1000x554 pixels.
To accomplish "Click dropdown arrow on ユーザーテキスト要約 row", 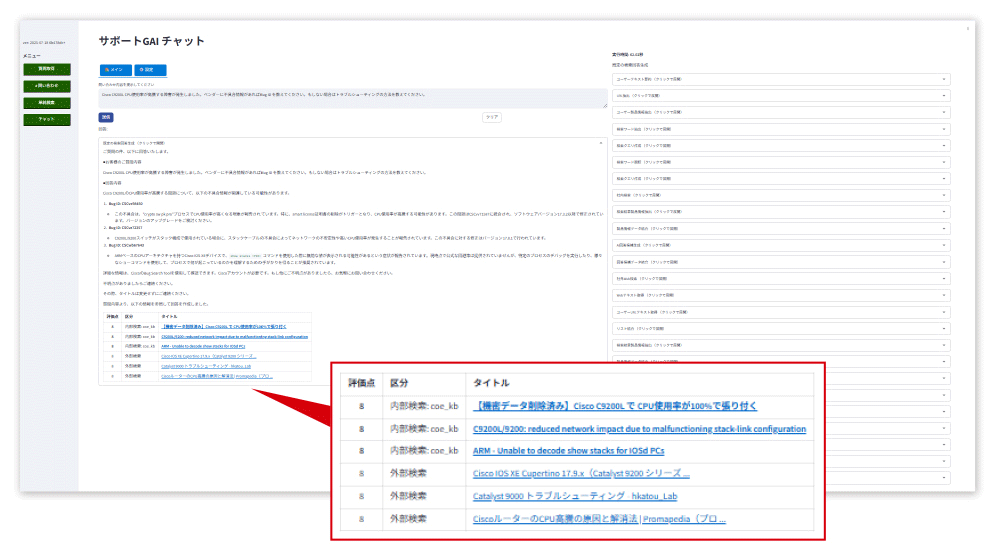I will 943,78.
